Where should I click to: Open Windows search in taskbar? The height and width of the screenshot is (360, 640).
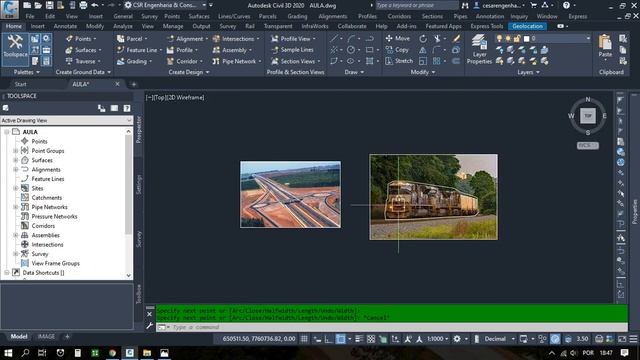pyautogui.click(x=25, y=353)
